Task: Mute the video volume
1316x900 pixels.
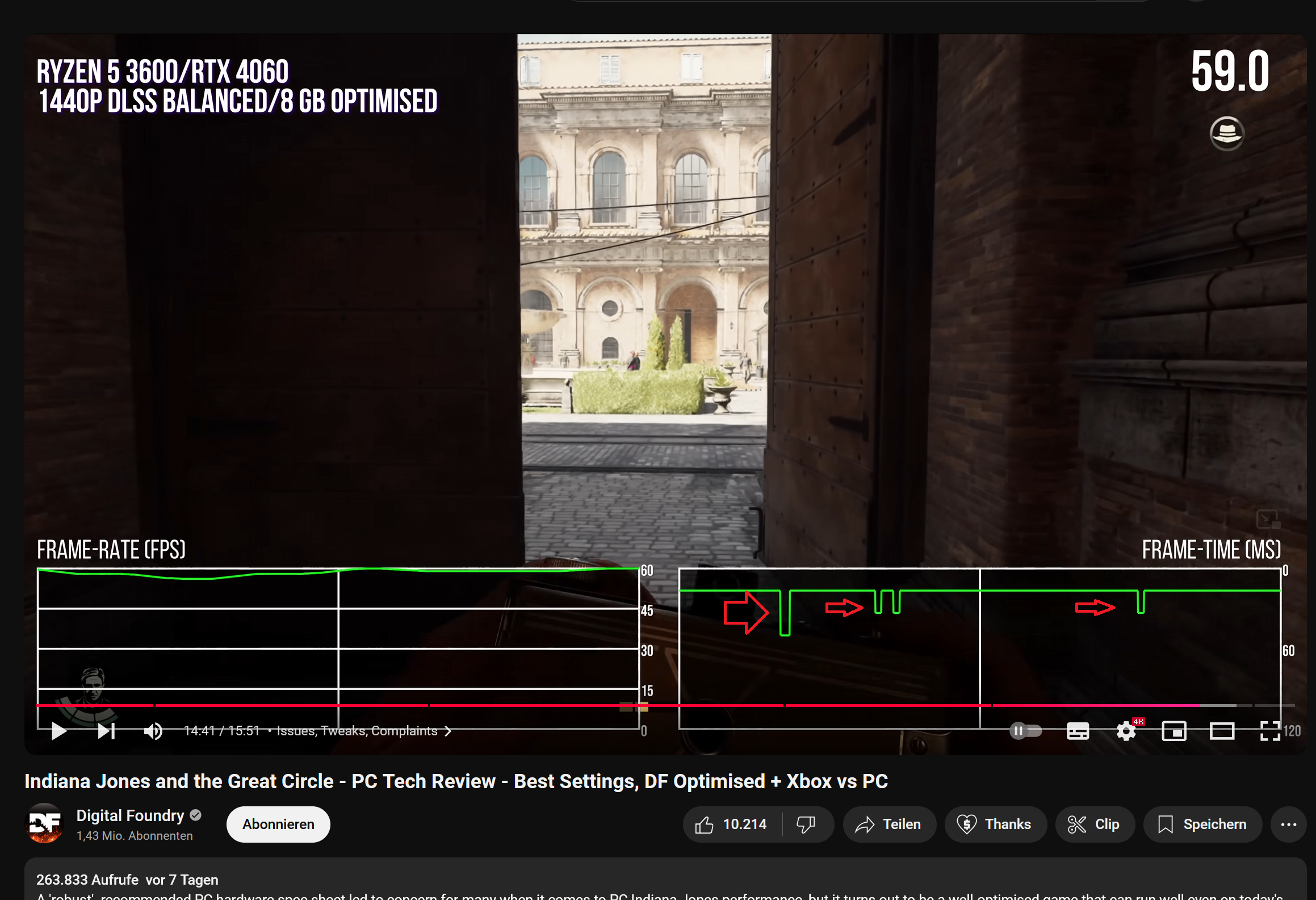Action: tap(153, 731)
